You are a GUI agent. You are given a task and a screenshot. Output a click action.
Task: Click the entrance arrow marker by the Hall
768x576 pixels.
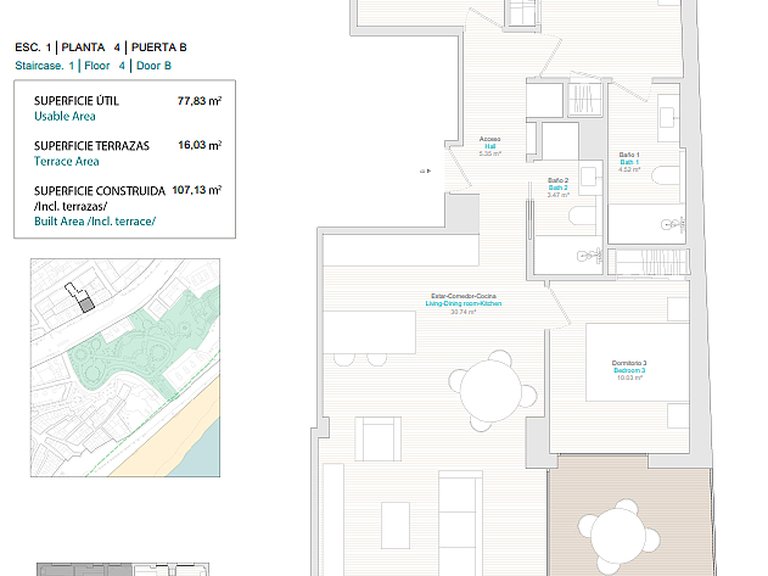425,171
